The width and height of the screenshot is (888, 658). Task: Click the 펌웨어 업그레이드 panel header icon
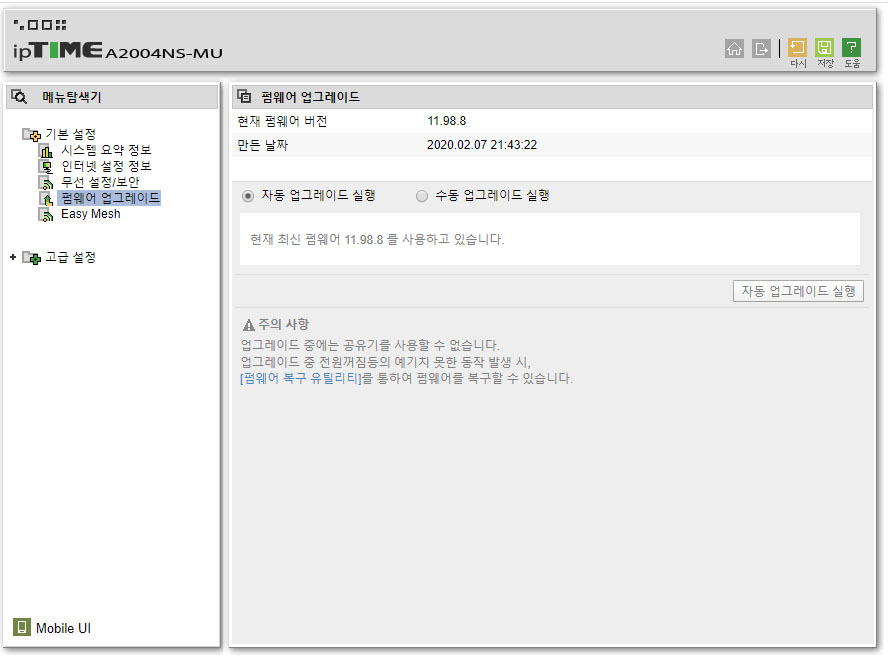point(244,96)
